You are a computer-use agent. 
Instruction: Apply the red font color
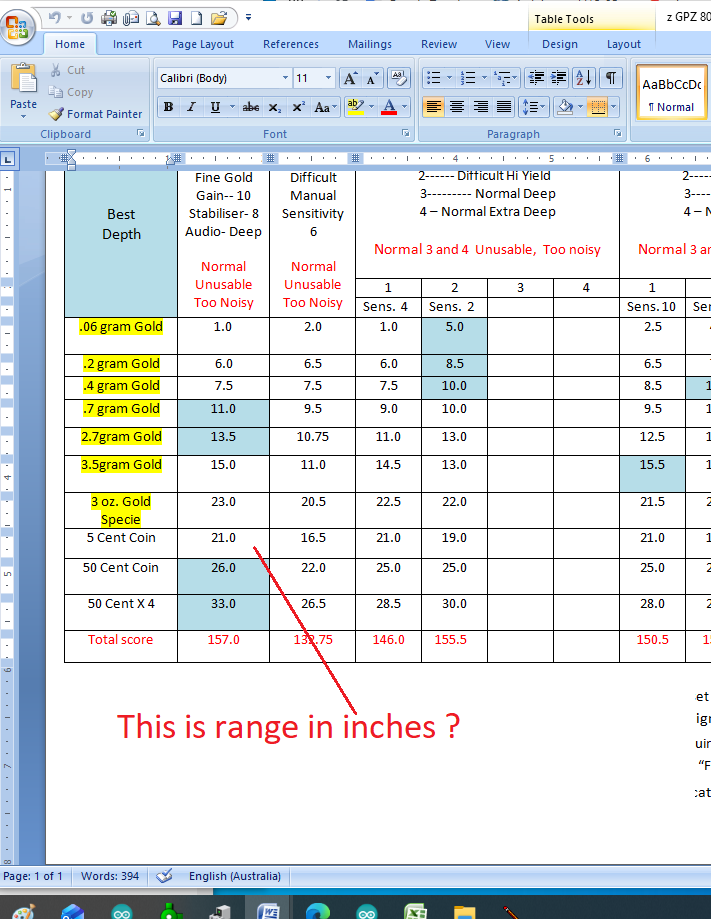(x=389, y=107)
